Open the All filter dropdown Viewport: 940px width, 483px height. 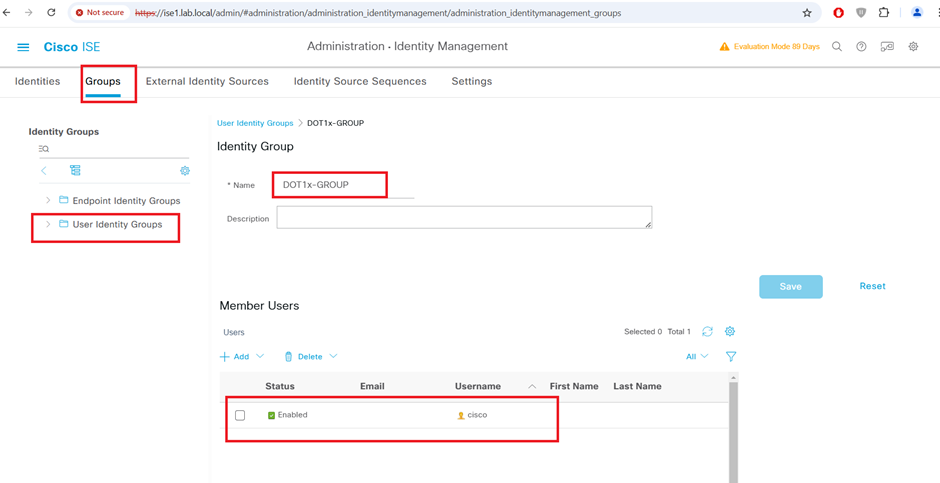tap(697, 357)
